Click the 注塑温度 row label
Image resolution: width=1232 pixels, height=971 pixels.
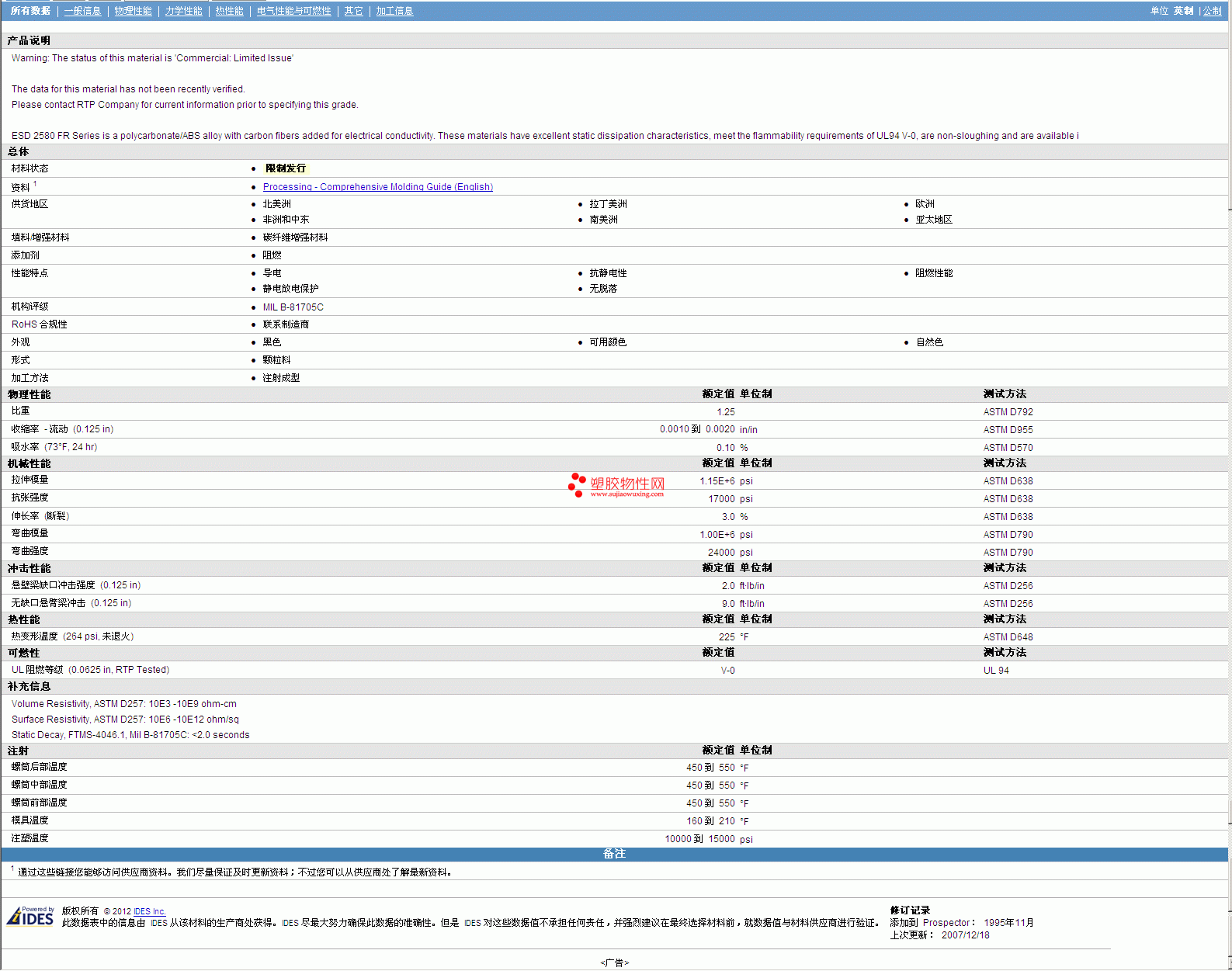(29, 838)
